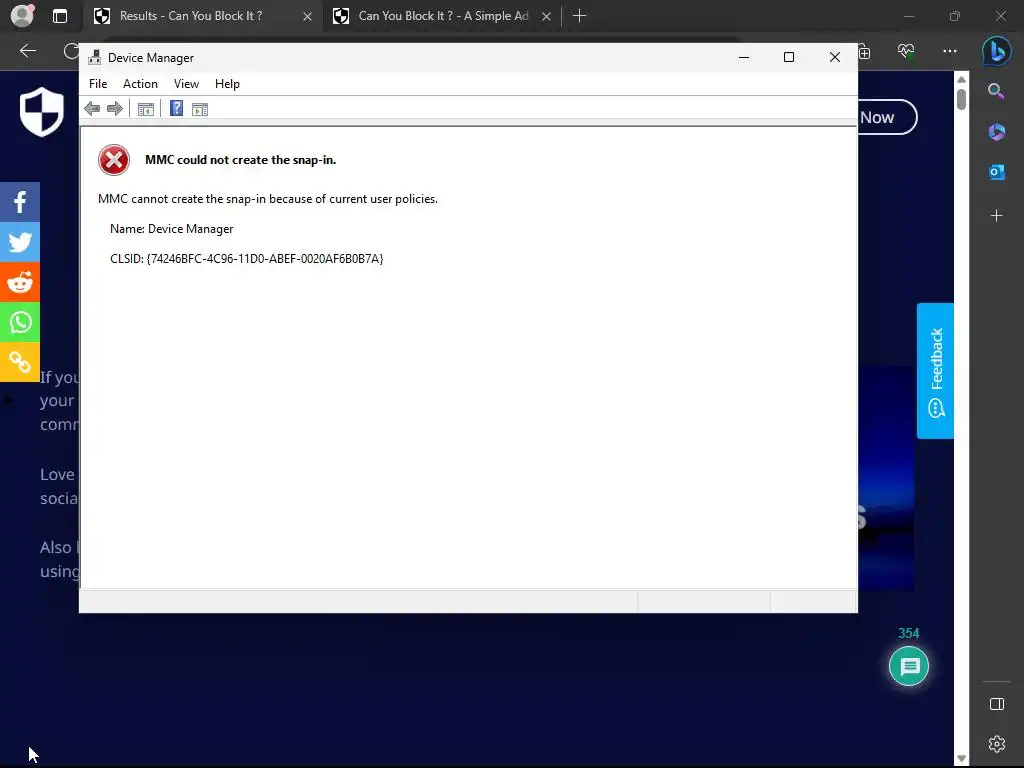Copy link with yellow chain button

coord(20,362)
